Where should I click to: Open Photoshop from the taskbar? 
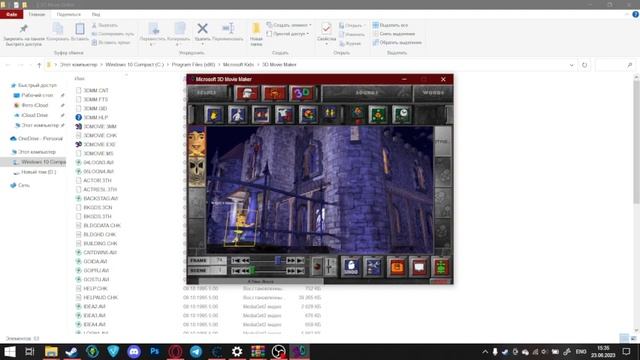tap(155, 351)
